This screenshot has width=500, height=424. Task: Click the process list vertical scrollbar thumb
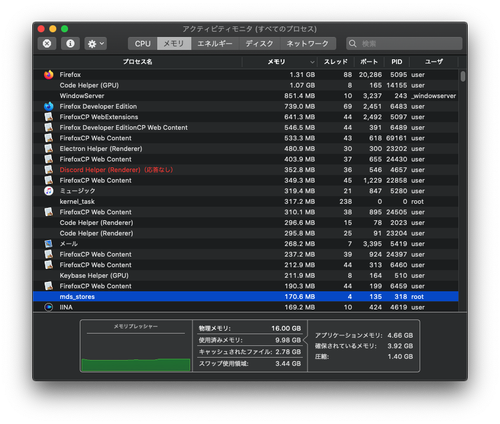tap(463, 76)
